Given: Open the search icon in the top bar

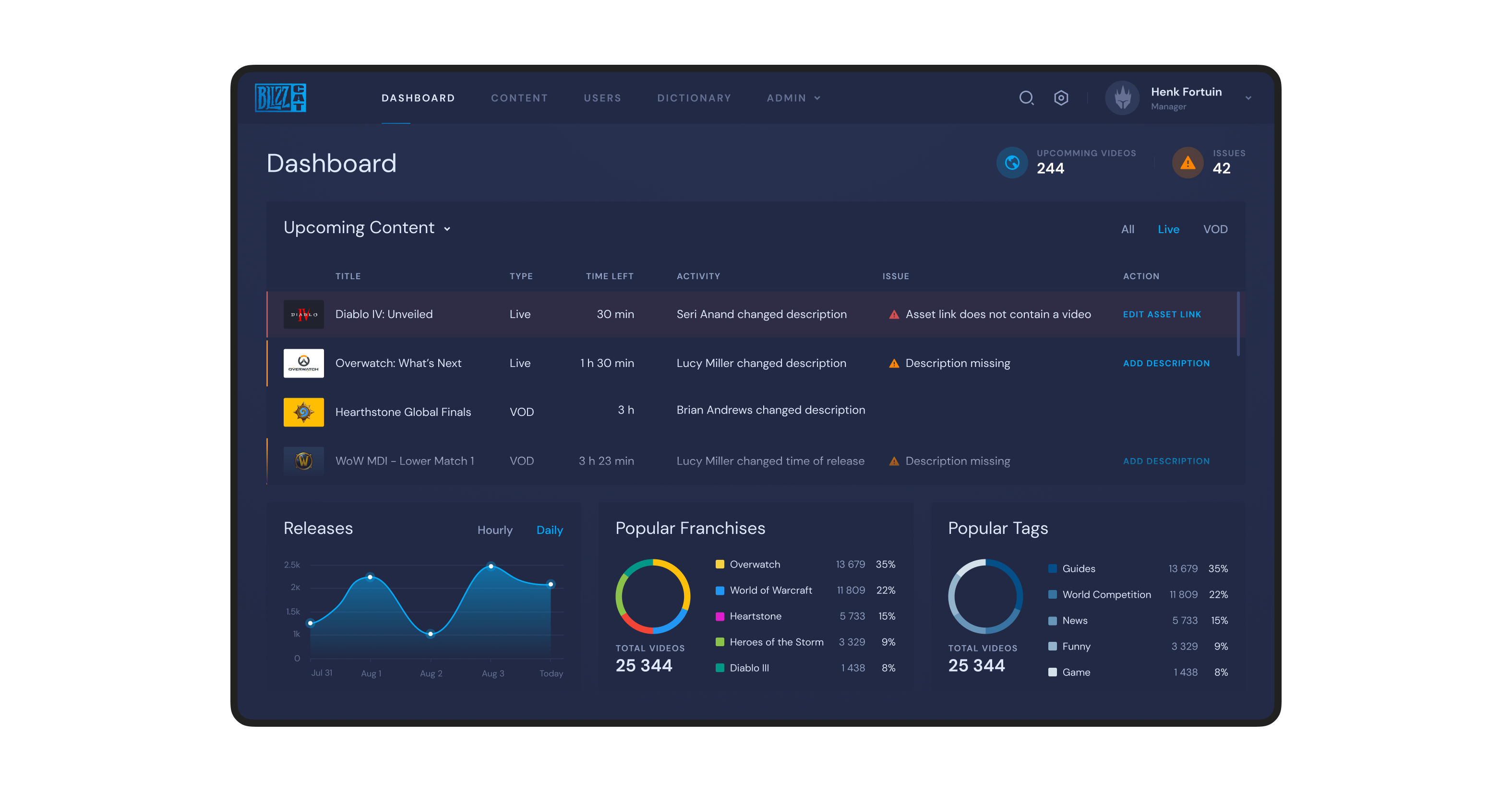Looking at the screenshot, I should pos(1027,97).
